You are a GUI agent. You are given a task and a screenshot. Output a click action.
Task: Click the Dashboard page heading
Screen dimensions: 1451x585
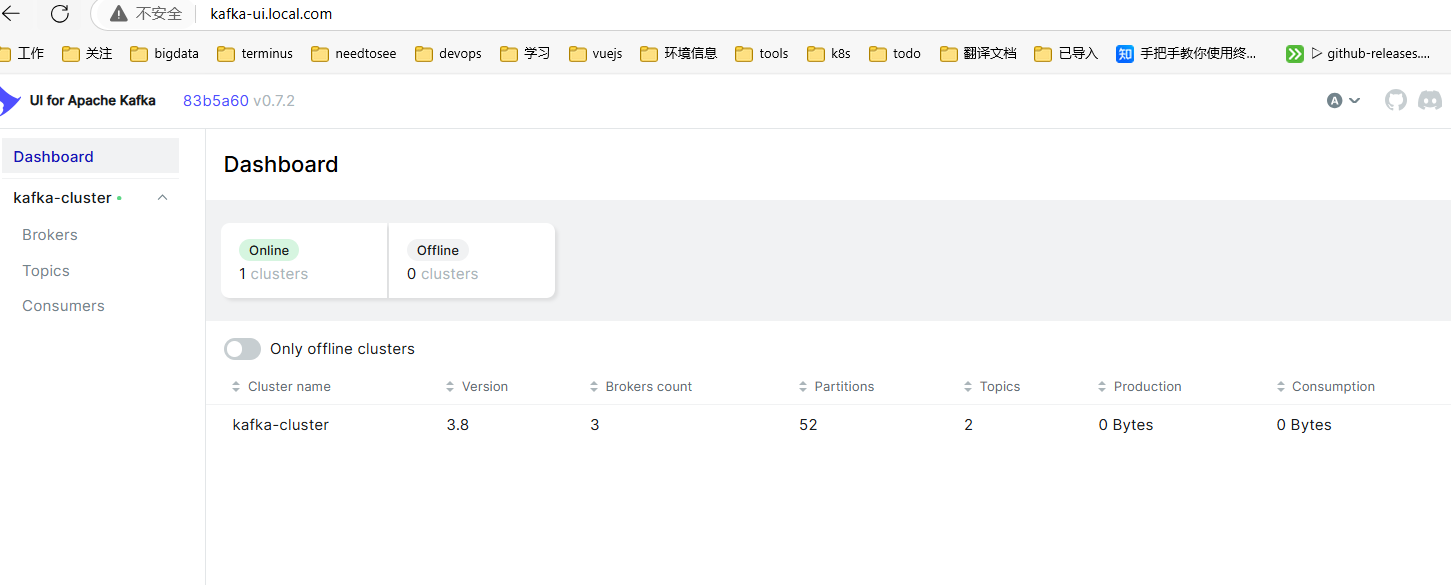[281, 164]
